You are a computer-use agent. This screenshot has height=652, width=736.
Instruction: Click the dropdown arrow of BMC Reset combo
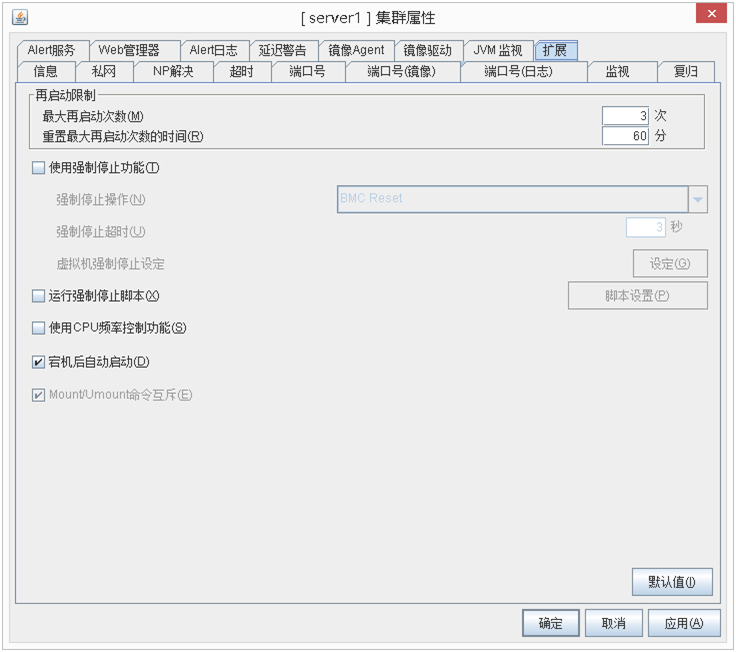click(x=698, y=199)
